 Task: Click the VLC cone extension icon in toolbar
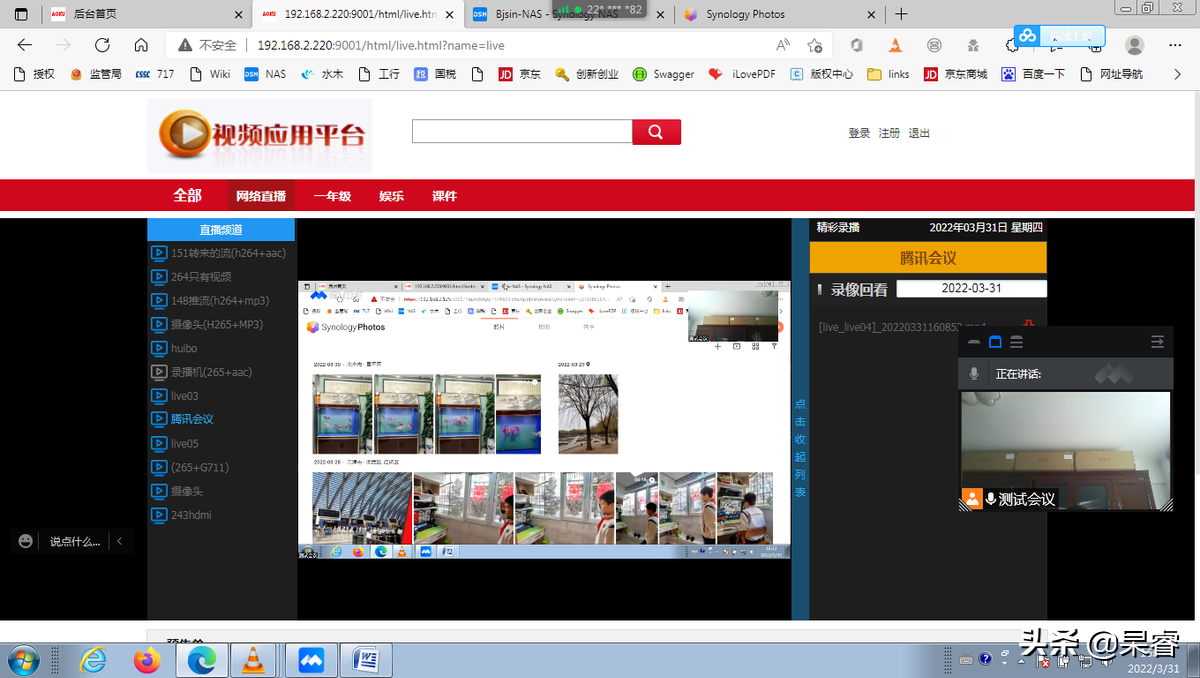895,45
